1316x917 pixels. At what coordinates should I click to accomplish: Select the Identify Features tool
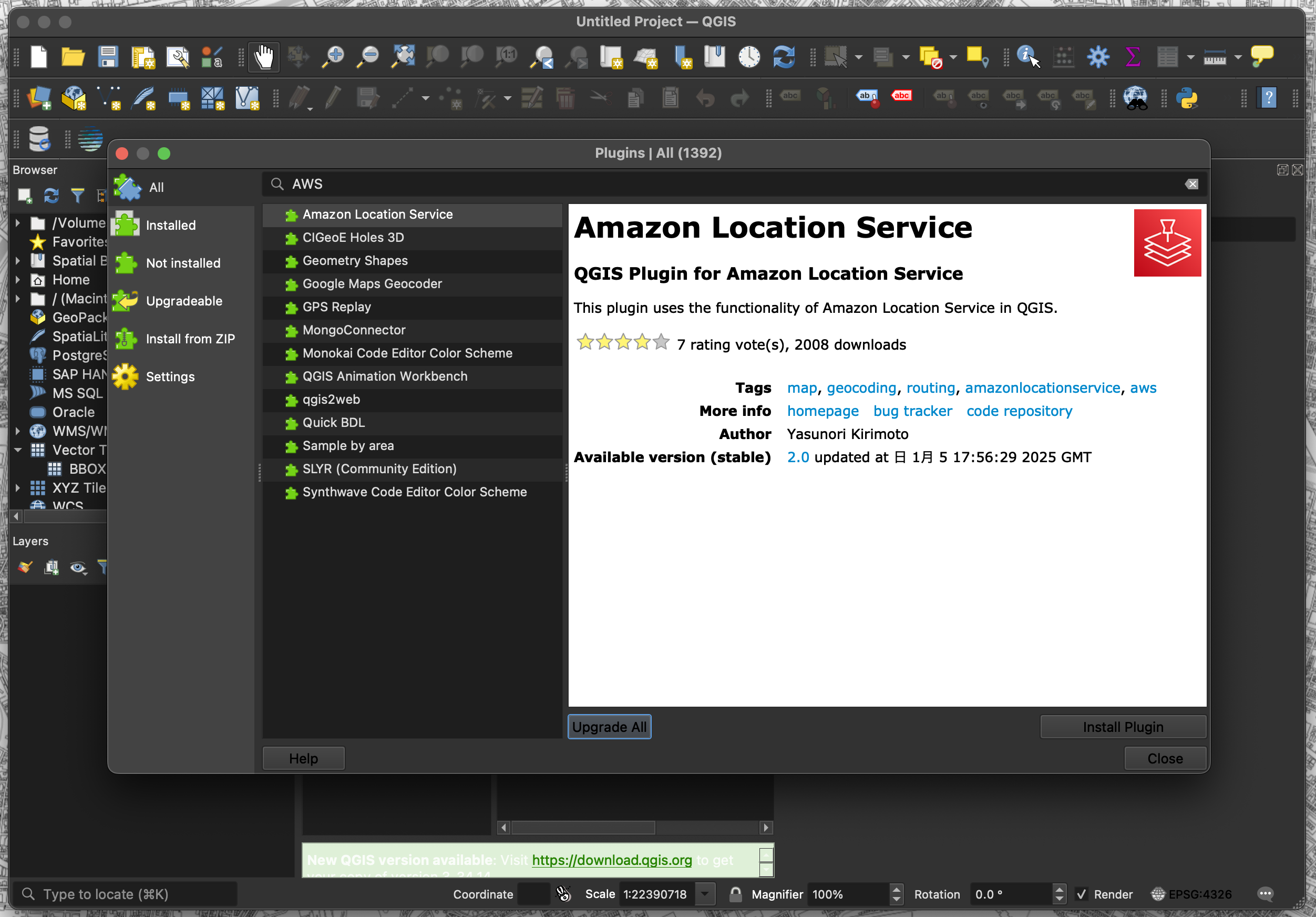pos(1029,57)
